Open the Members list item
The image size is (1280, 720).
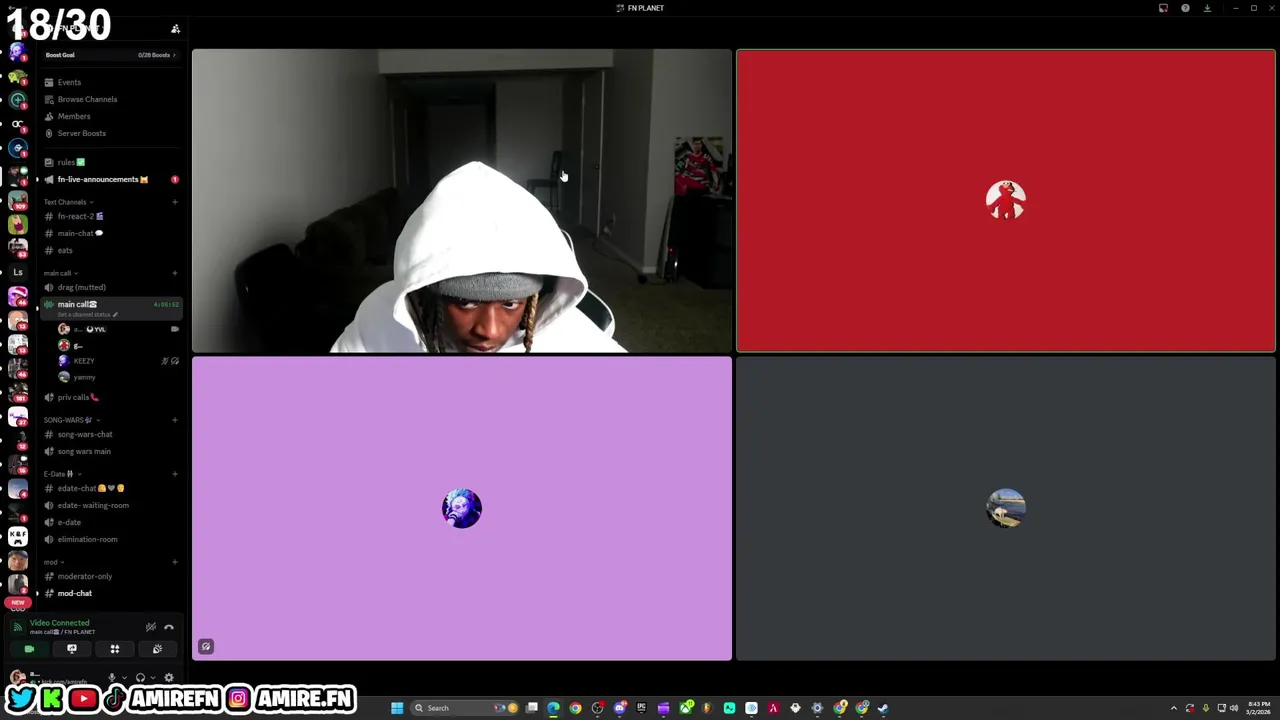click(x=110, y=116)
